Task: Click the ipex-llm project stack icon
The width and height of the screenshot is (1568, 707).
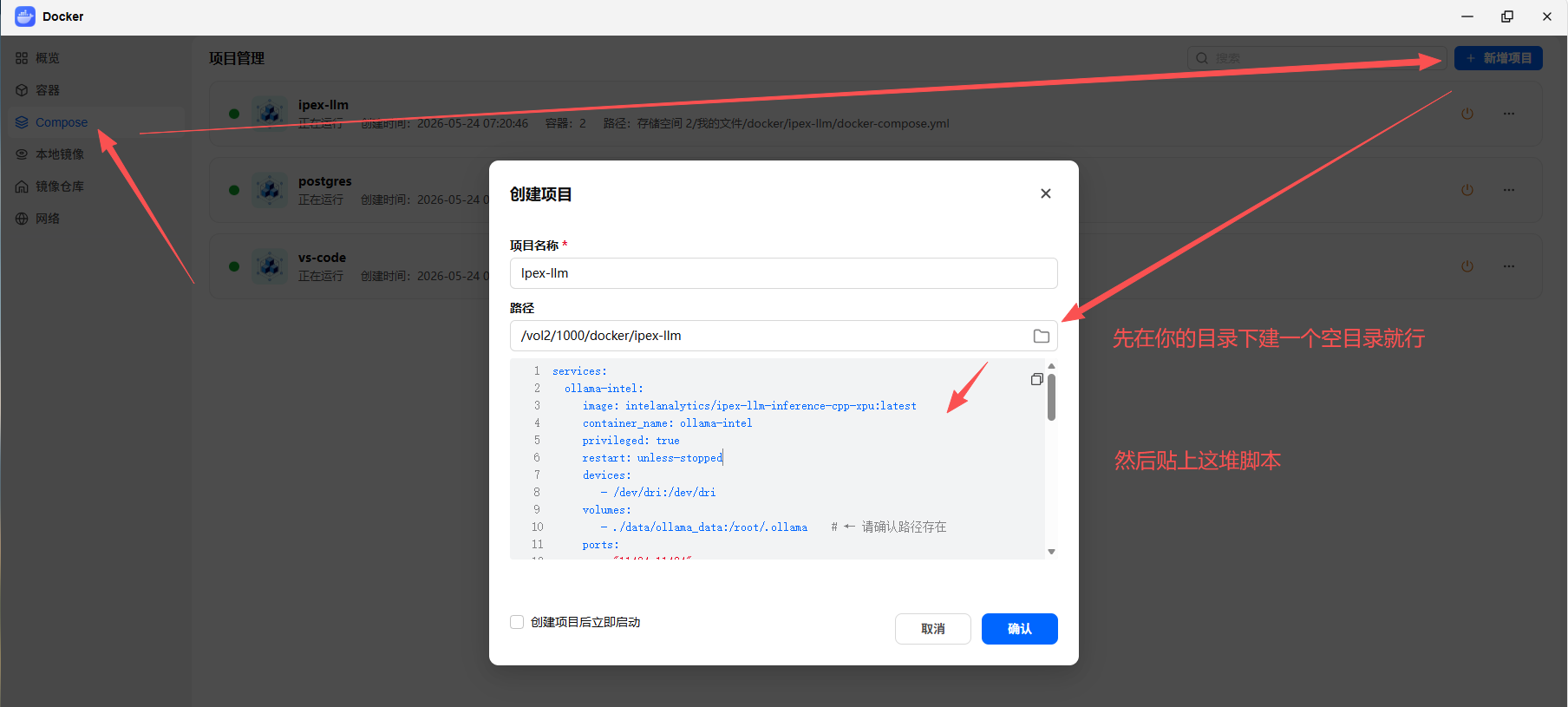Action: click(x=270, y=114)
